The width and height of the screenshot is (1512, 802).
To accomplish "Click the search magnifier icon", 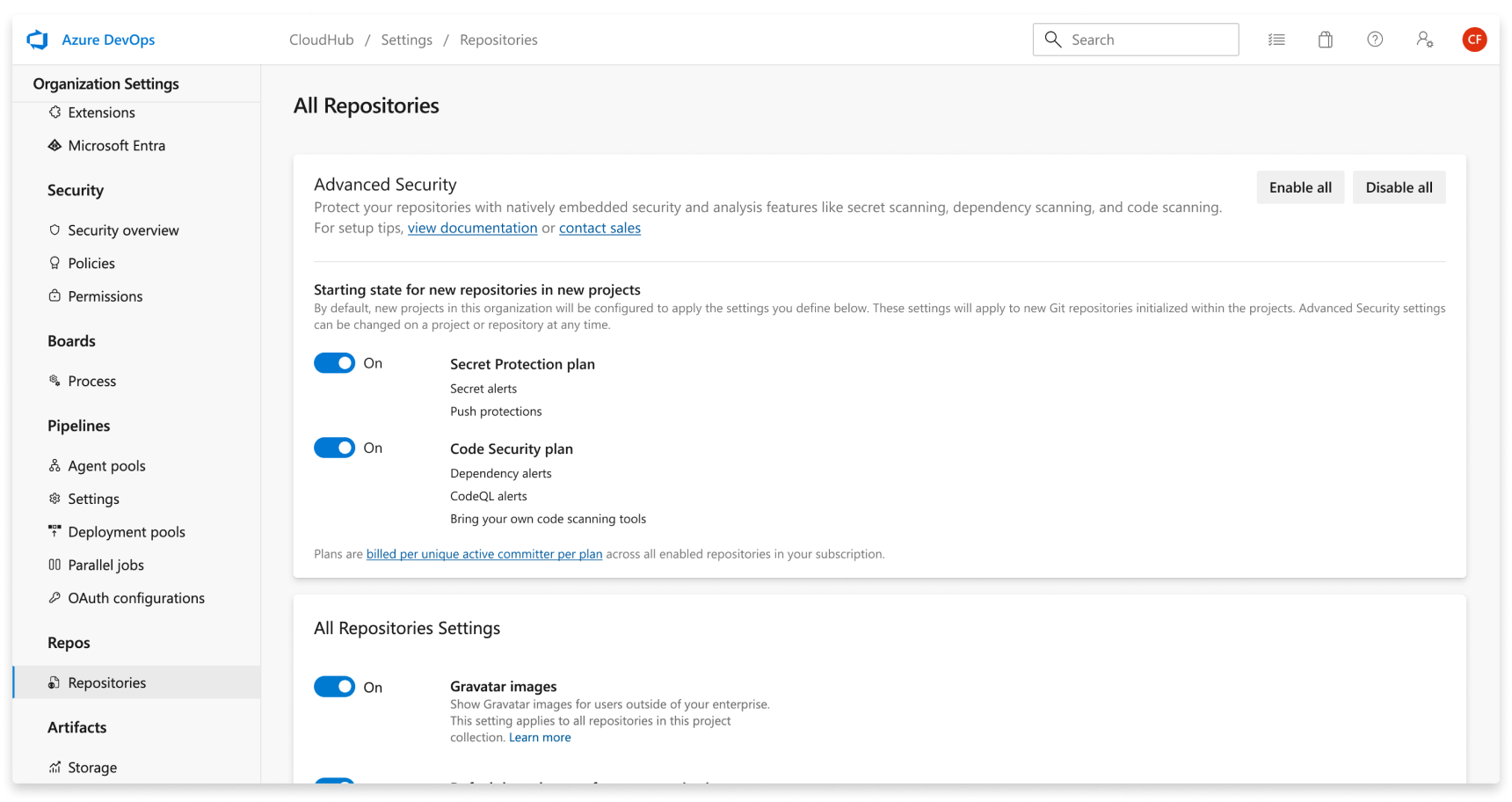I will (1052, 40).
